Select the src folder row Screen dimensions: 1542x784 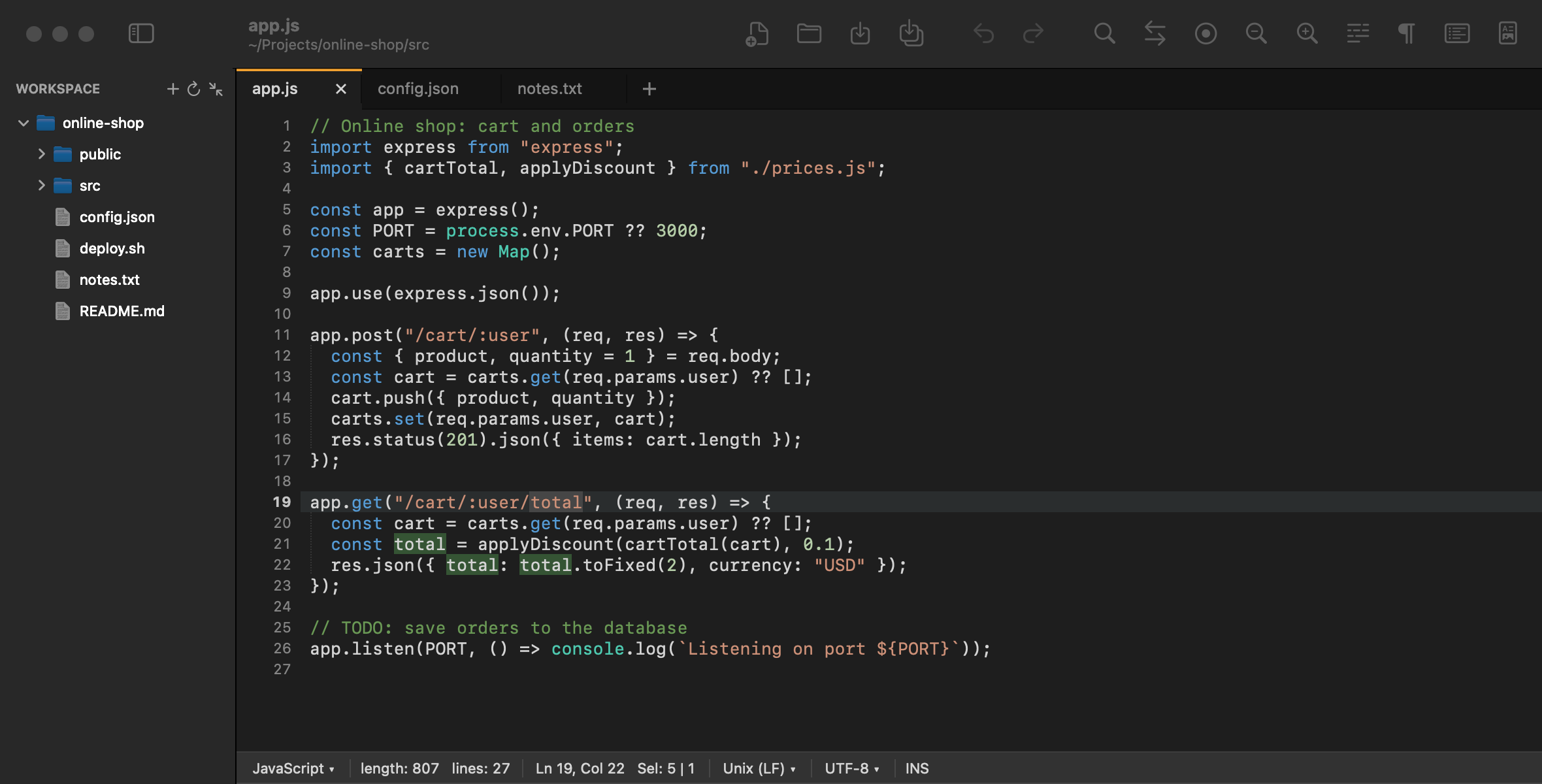tap(118, 186)
